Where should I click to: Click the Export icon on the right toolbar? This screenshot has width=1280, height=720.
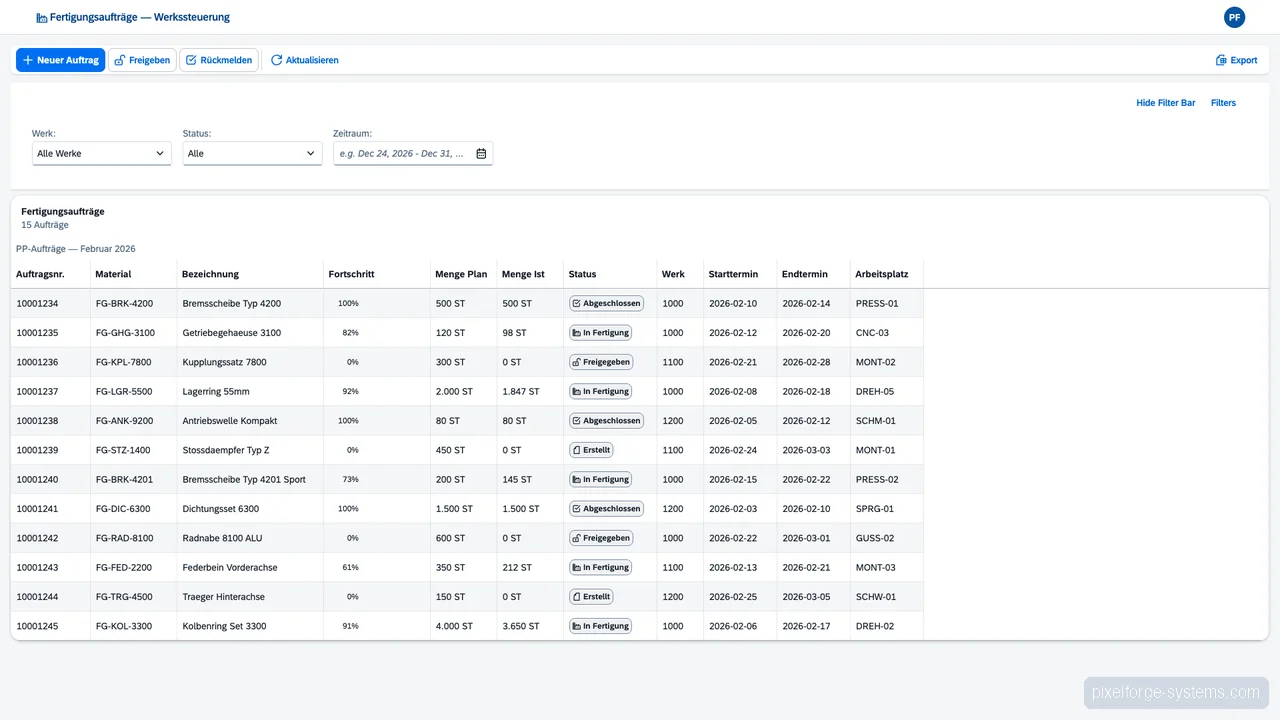(x=1221, y=60)
